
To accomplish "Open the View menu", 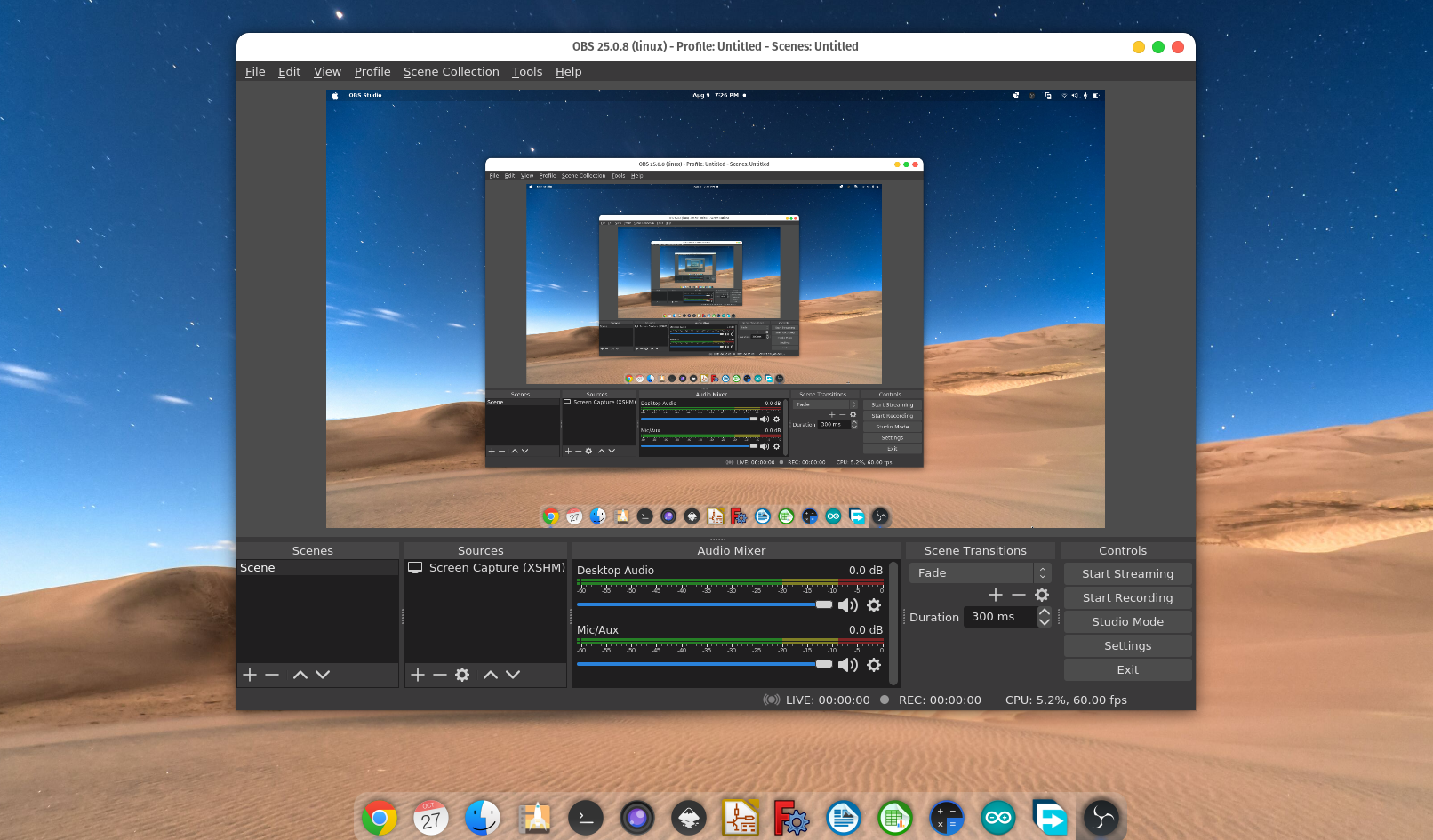I will tap(327, 72).
